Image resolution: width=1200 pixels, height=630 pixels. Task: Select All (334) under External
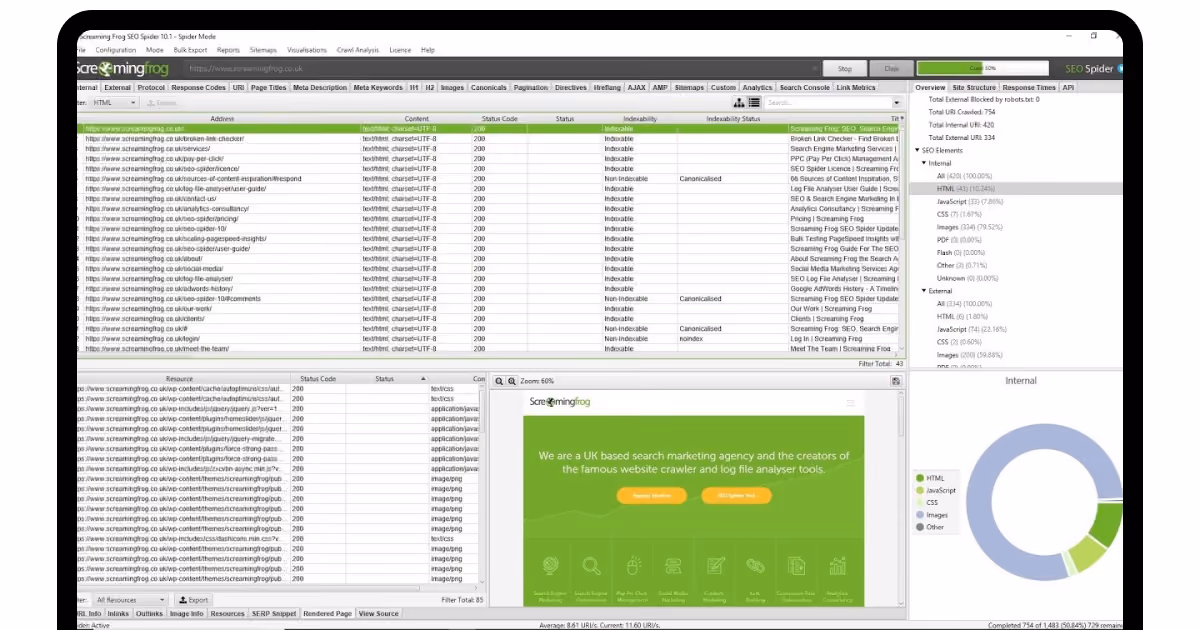964,303
